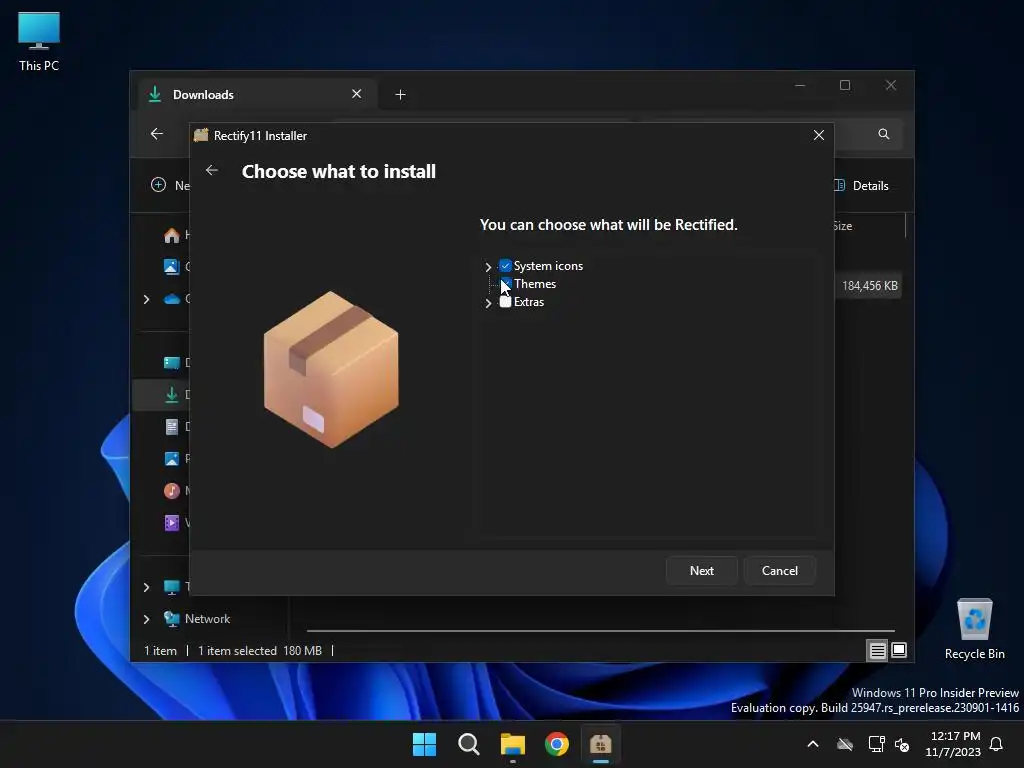Click the muted volume tray icon
1024x768 pixels.
903,744
